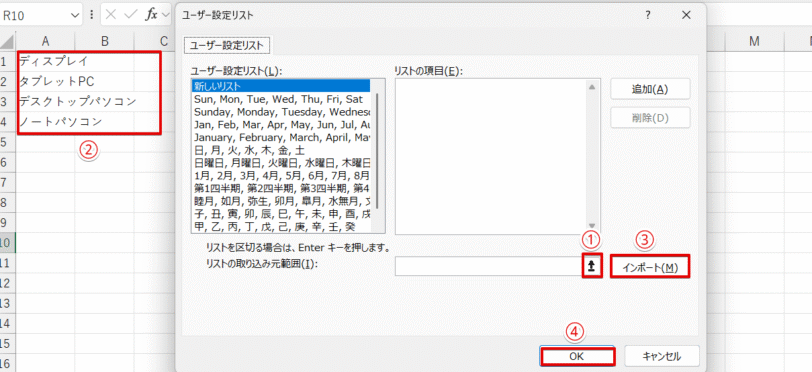Open the Name Box dropdown arrow

click(x=75, y=16)
